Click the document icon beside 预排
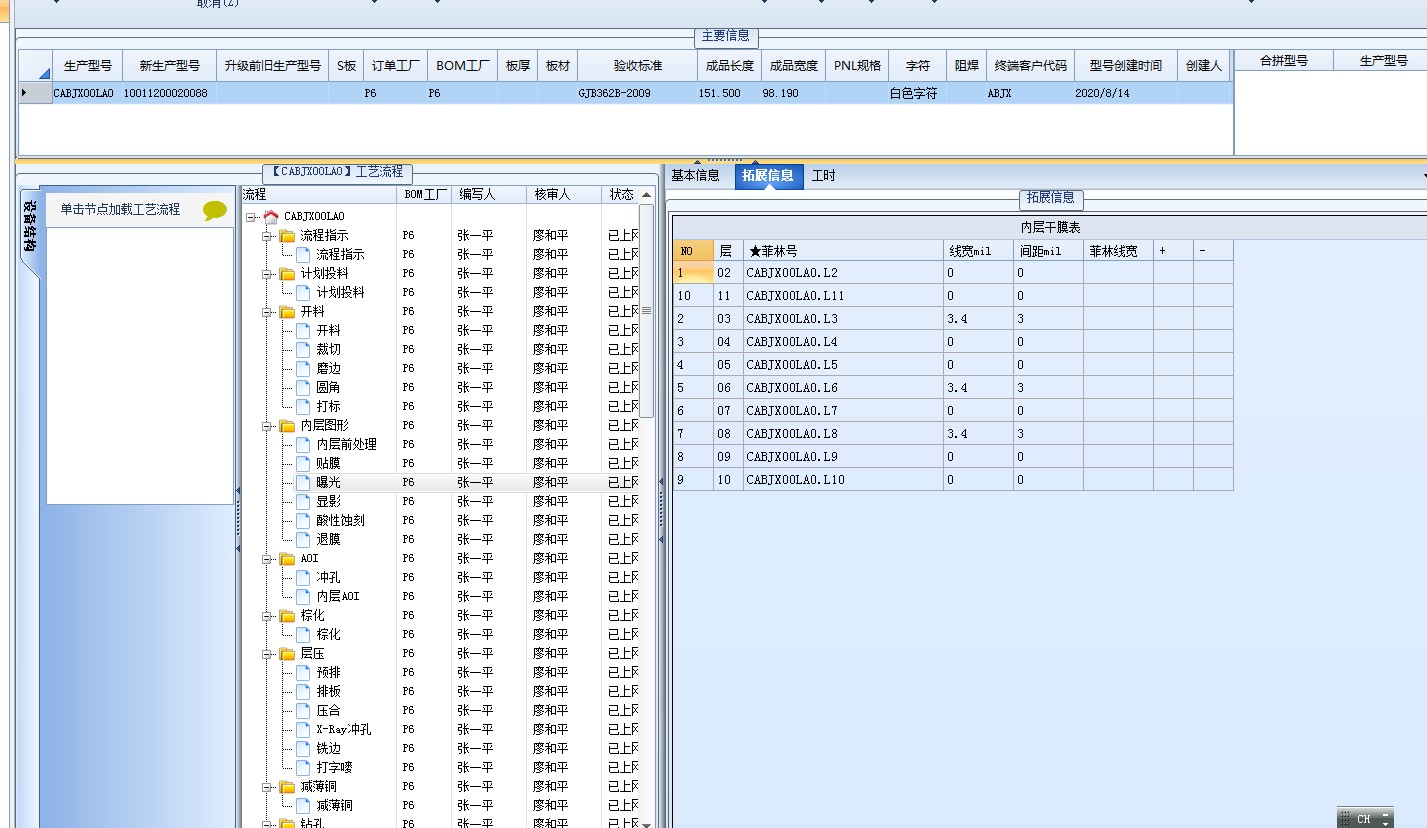The height and width of the screenshot is (828, 1427). pyautogui.click(x=303, y=672)
